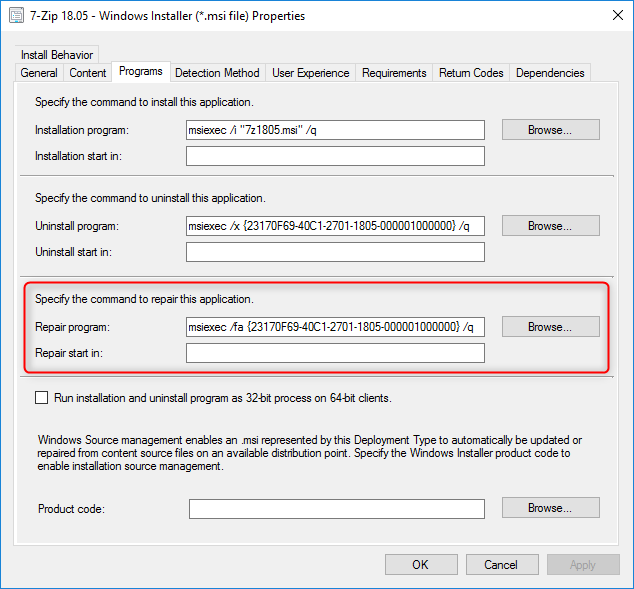Click the 'Product code:' label
This screenshot has height=589, width=634.
[72, 509]
